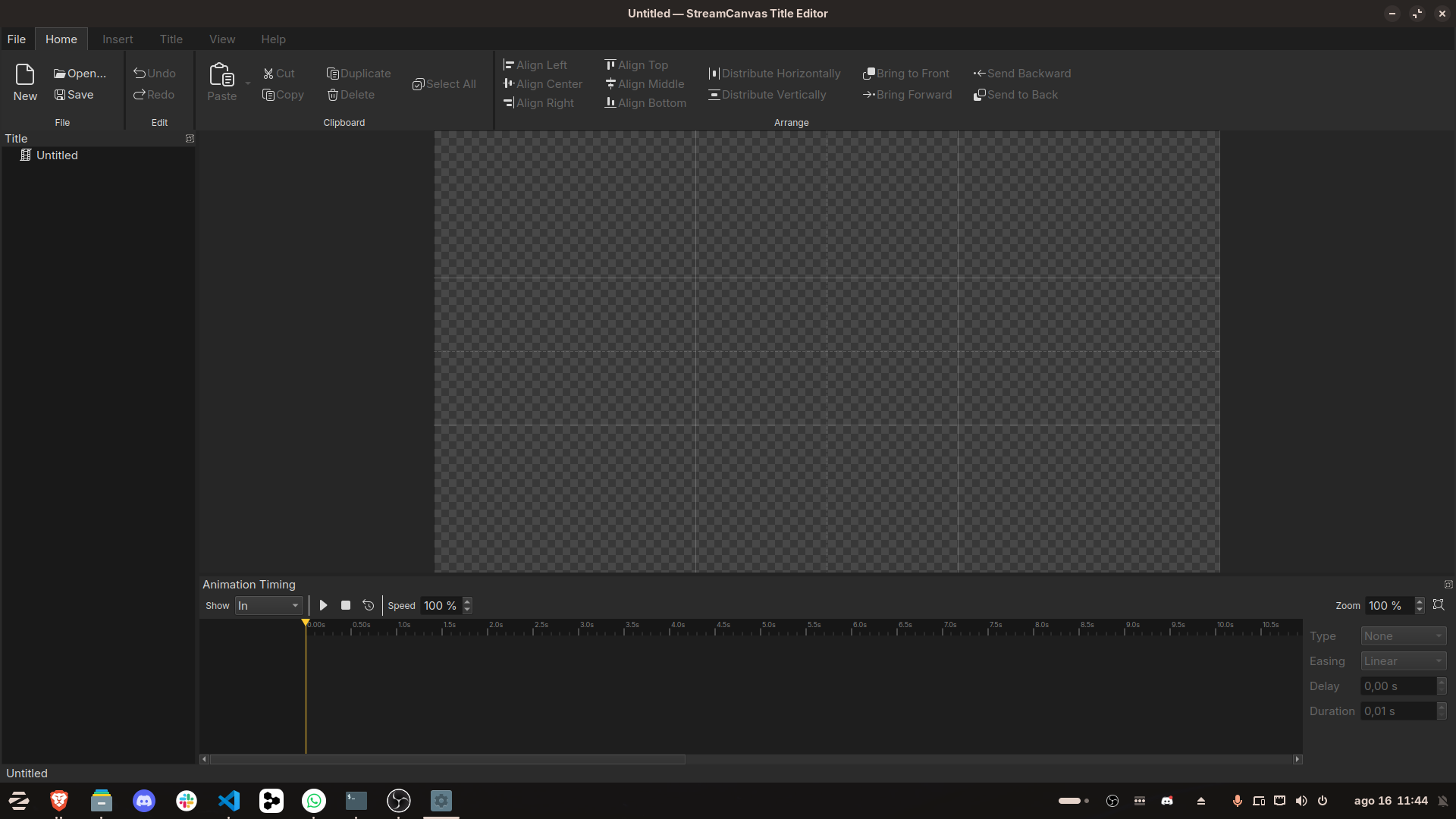This screenshot has height=819, width=1456.
Task: Click the timeline horizontal scrollbar thumb
Action: click(447, 759)
